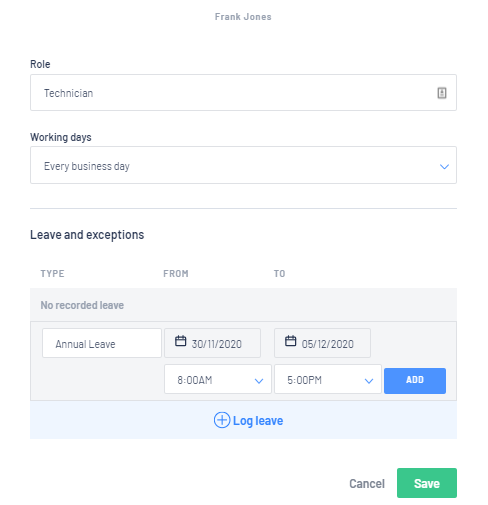The width and height of the screenshot is (488, 505).
Task: Open the 8:00AM start time dropdown
Action: pyautogui.click(x=218, y=379)
